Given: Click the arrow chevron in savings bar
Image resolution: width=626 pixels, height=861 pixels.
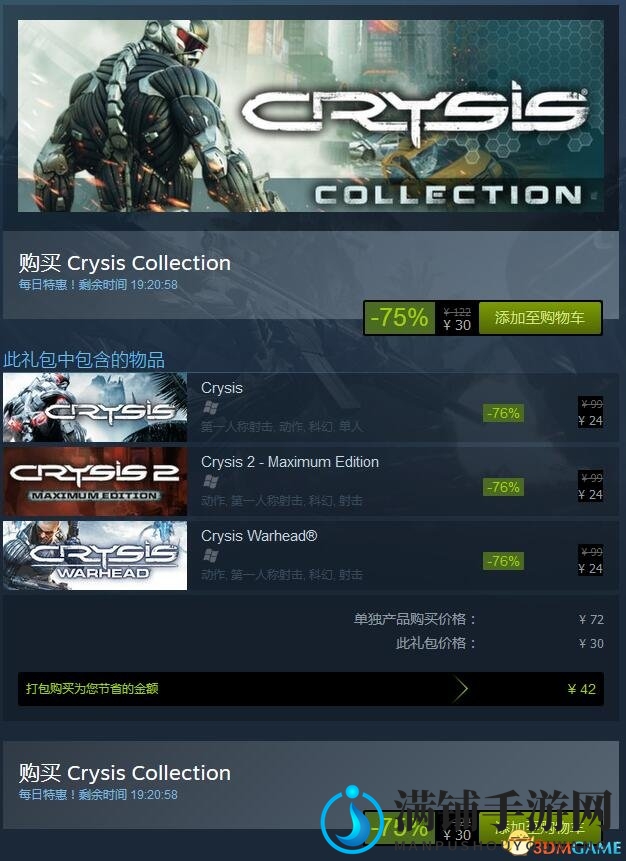Looking at the screenshot, I should (x=461, y=689).
